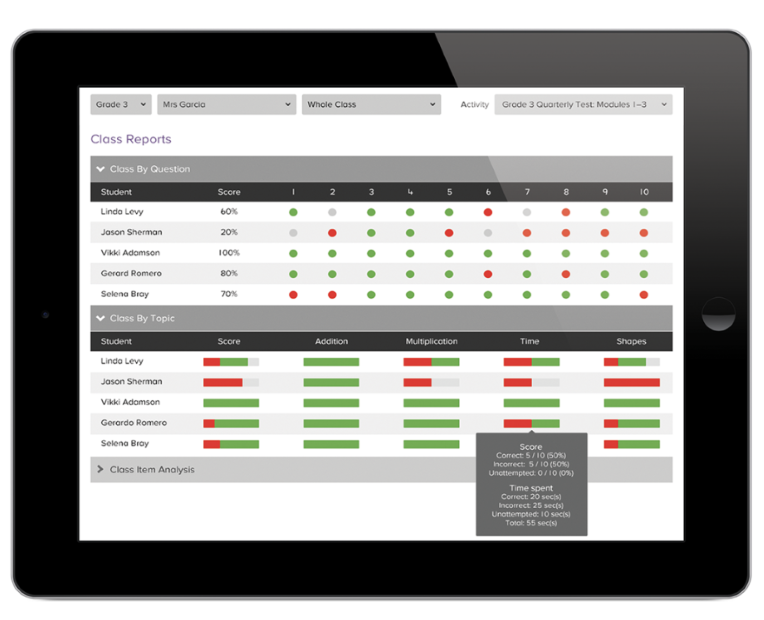Click Jason Sherman's red dot for question 10
The width and height of the screenshot is (764, 620).
(x=644, y=233)
